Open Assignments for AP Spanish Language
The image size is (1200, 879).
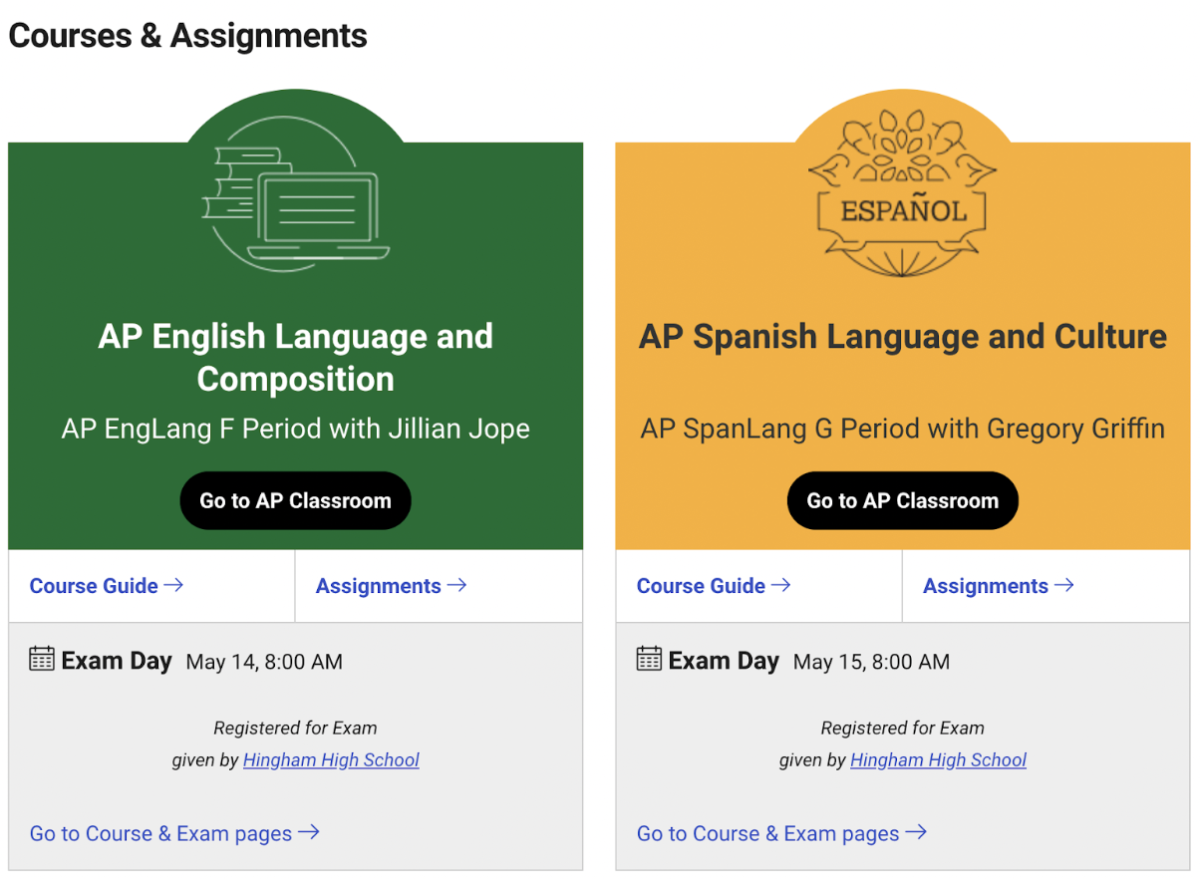click(x=998, y=586)
